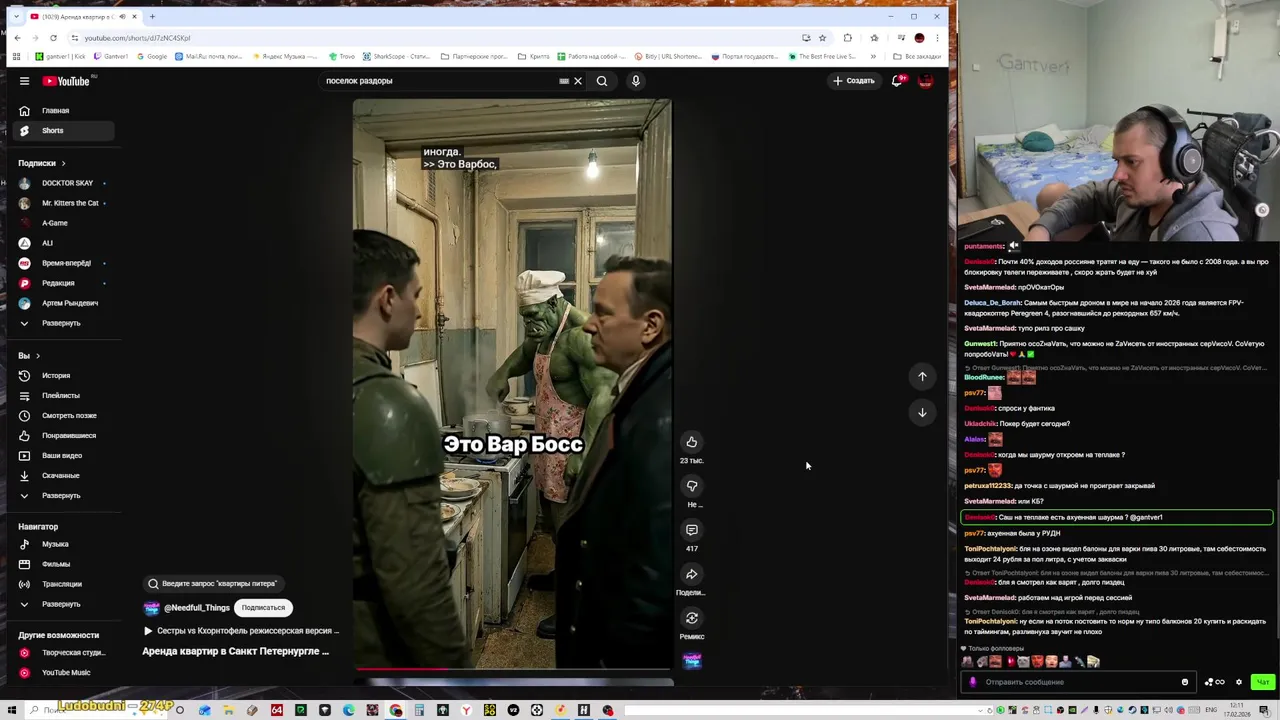The height and width of the screenshot is (720, 1280).
Task: Open Смотреть позже in sidebar
Action: [64, 416]
